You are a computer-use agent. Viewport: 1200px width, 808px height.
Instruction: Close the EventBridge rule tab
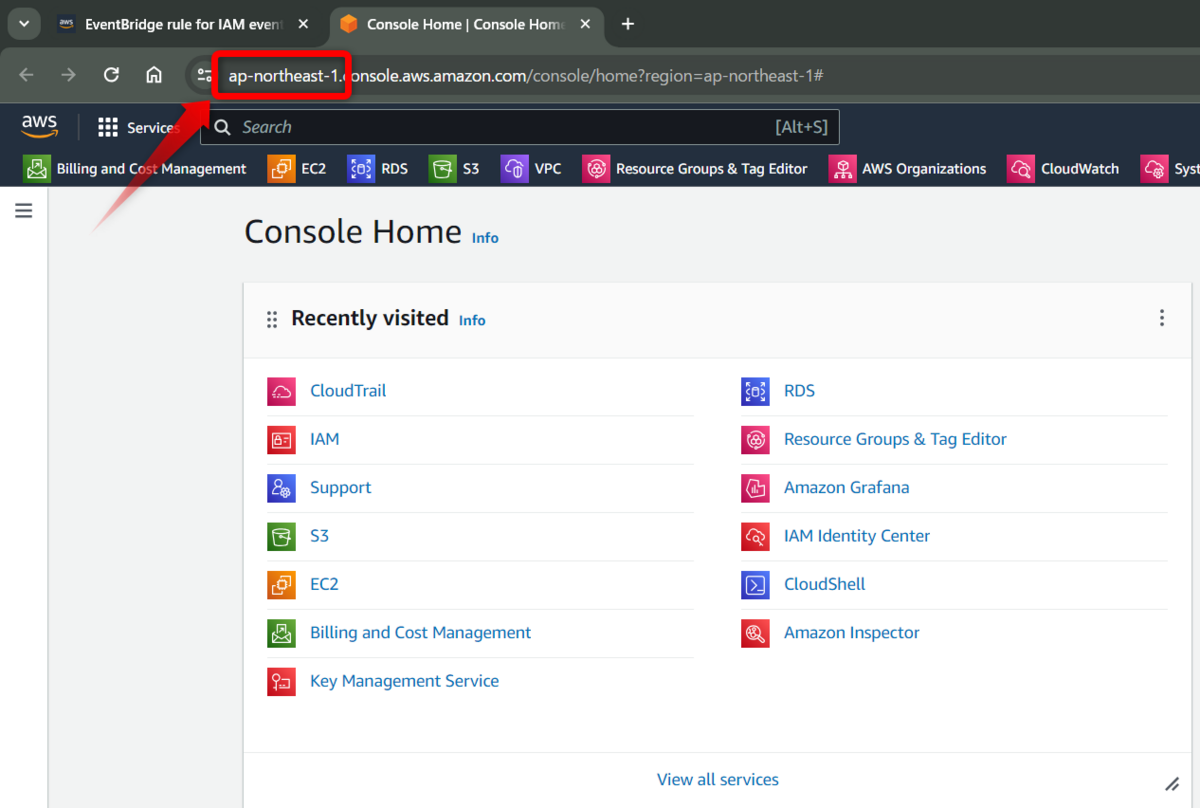(304, 24)
